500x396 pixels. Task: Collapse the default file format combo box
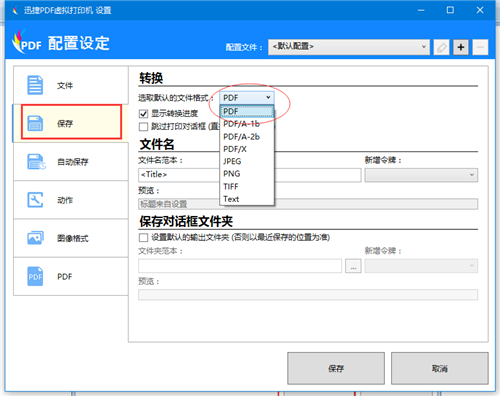[247, 98]
